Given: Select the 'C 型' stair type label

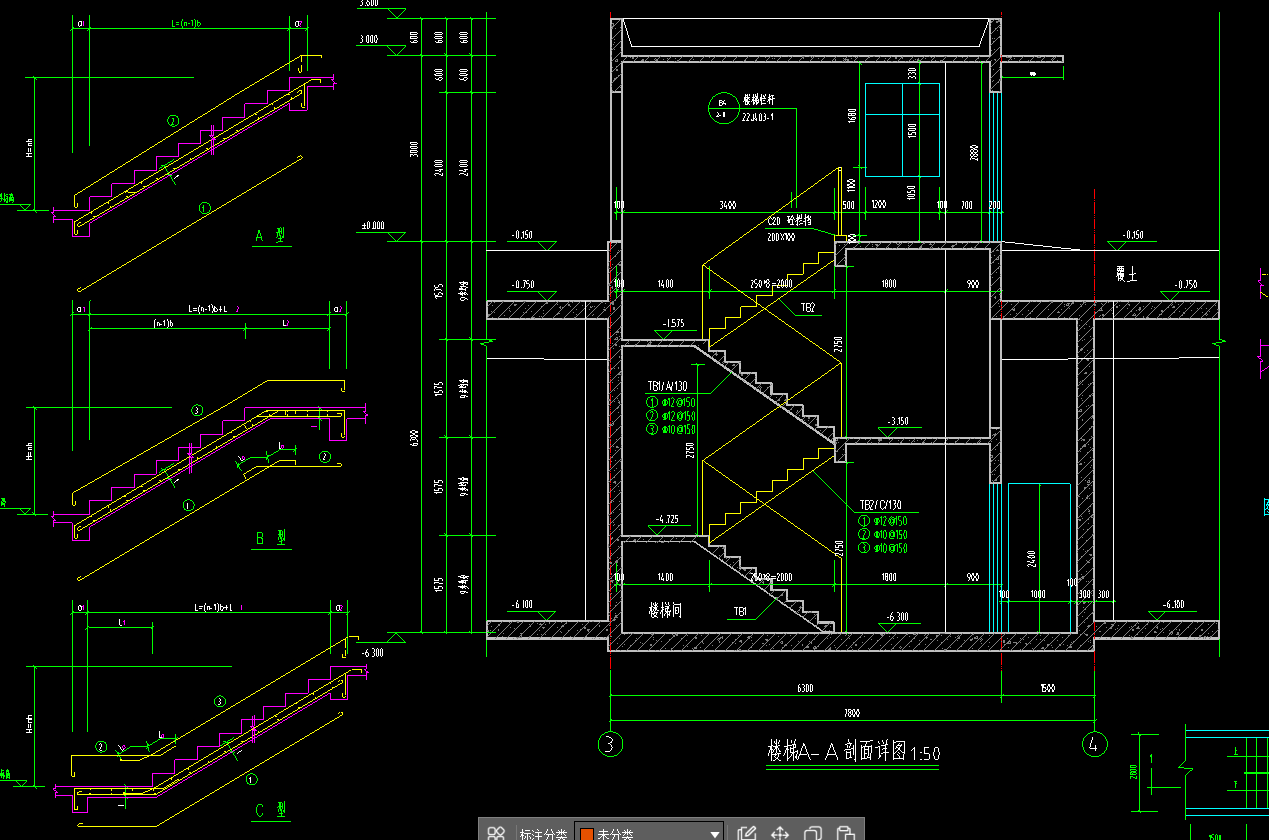Looking at the screenshot, I should [270, 810].
